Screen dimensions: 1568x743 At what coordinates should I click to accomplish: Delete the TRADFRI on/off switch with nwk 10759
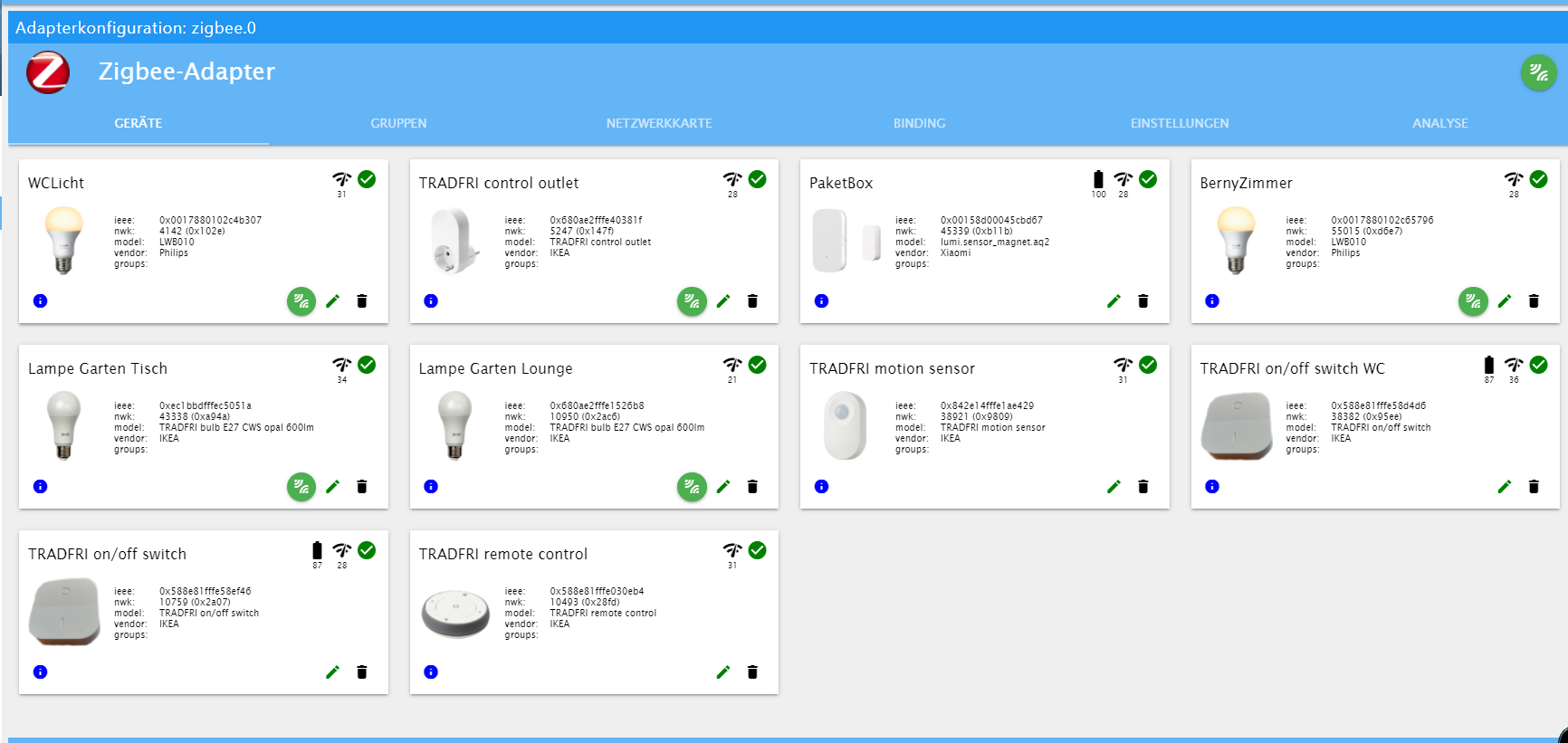coord(362,672)
